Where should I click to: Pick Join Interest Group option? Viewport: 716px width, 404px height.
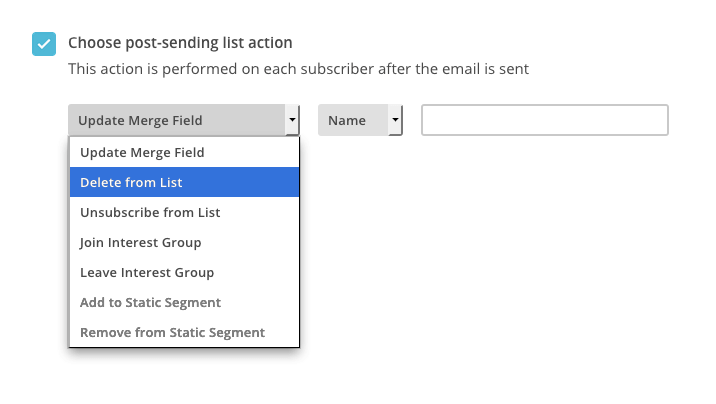coord(184,242)
